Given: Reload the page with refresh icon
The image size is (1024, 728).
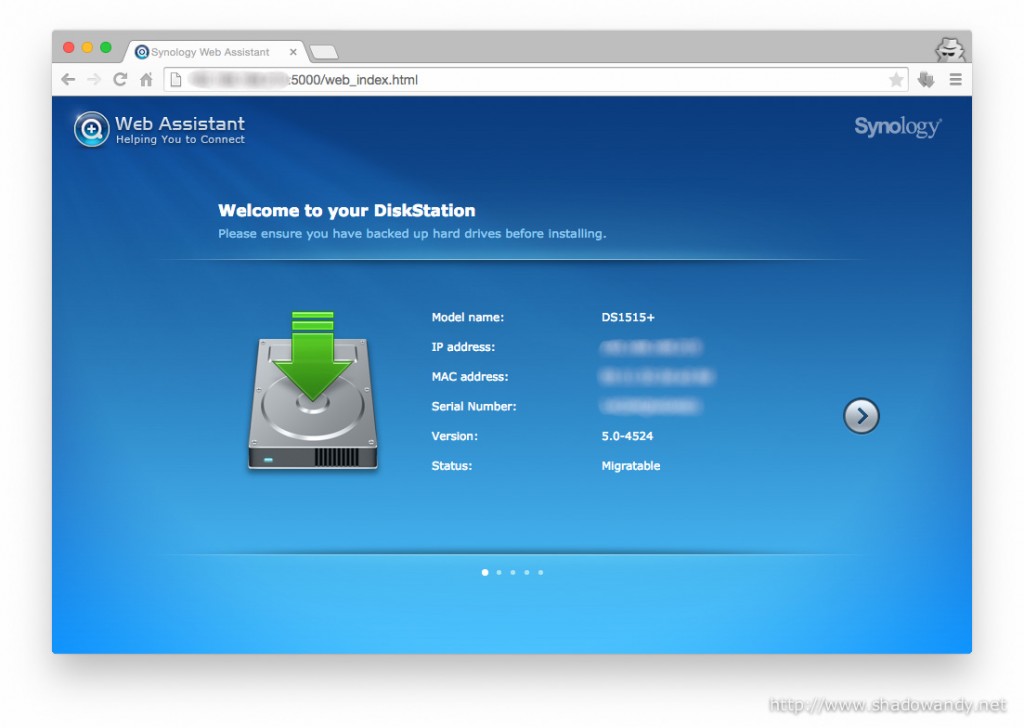Looking at the screenshot, I should coord(120,80).
